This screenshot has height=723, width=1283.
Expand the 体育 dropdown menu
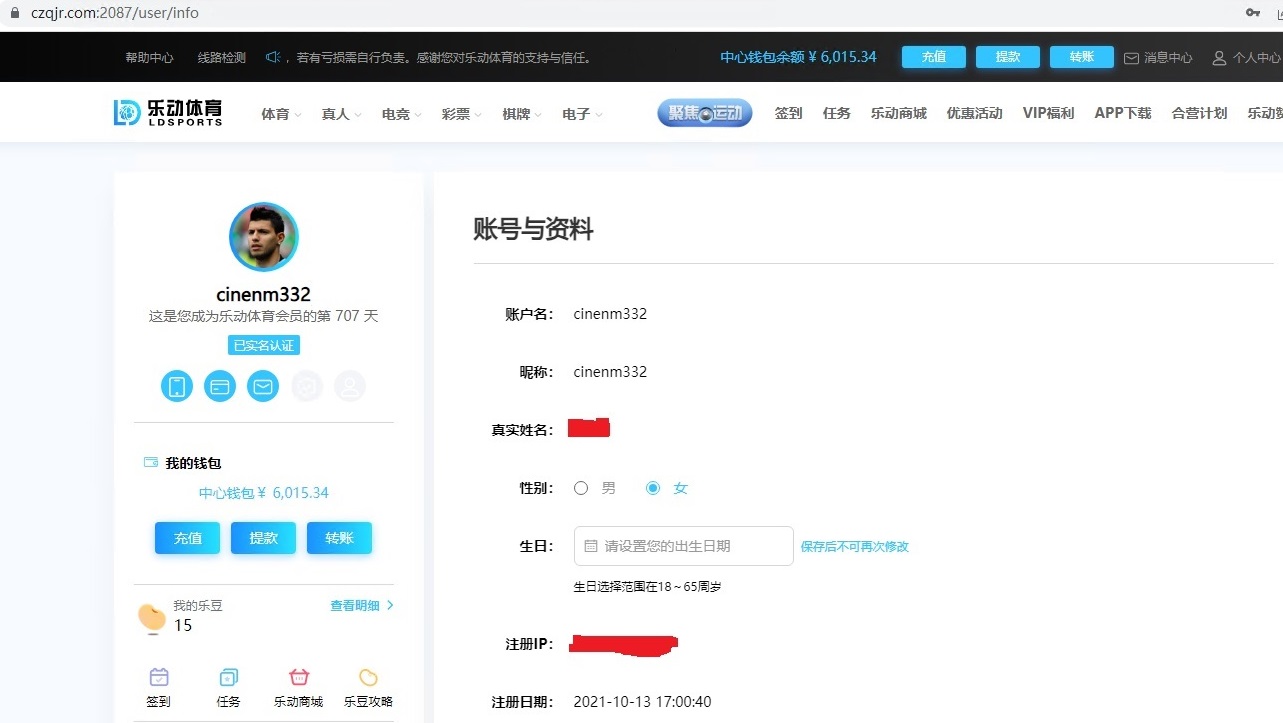pyautogui.click(x=281, y=114)
